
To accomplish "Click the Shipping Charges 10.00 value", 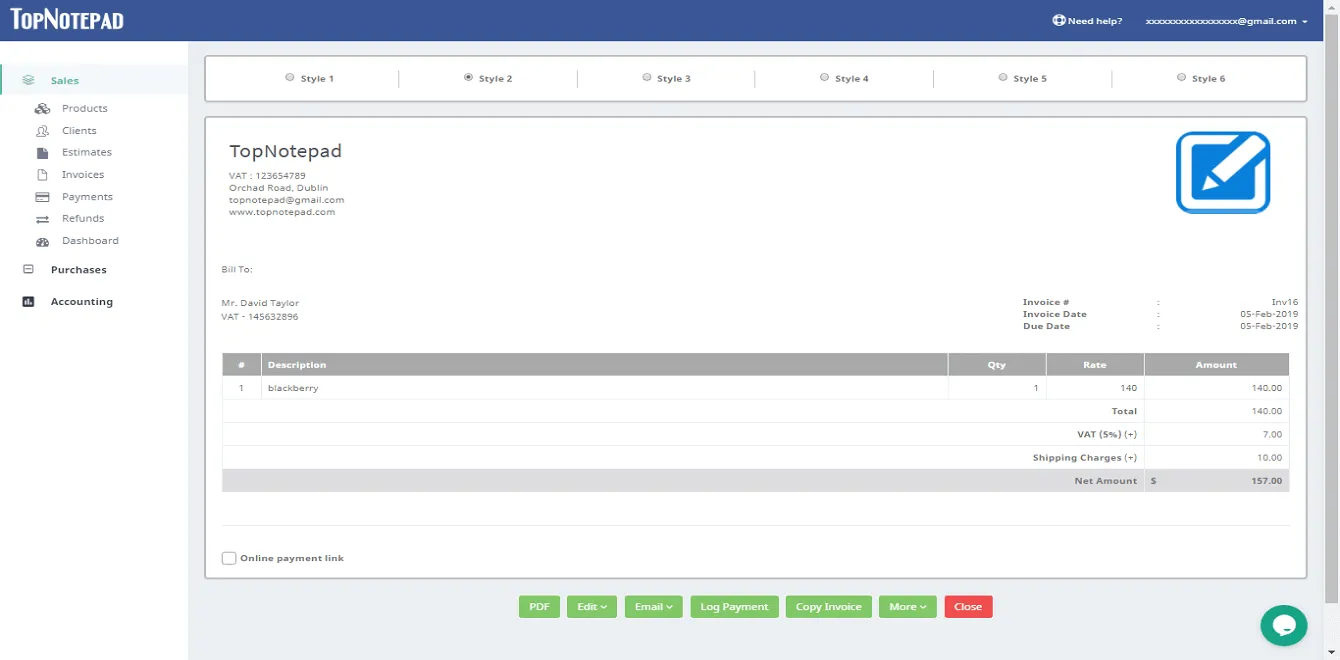I will tap(1269, 458).
